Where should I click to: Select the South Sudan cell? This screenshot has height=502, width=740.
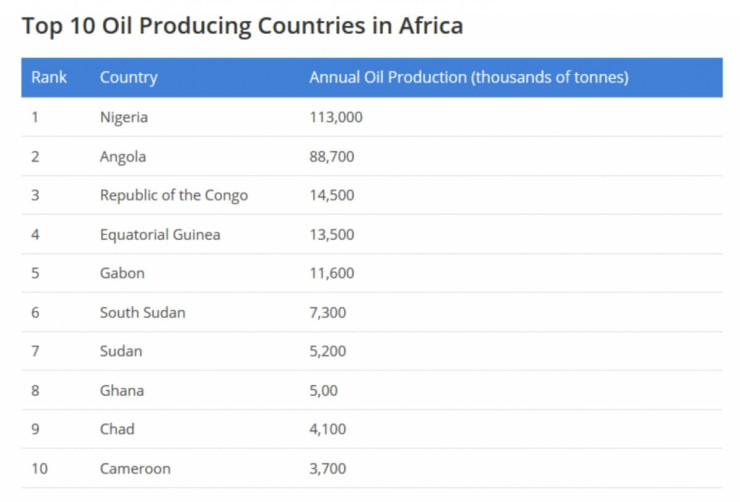(142, 312)
